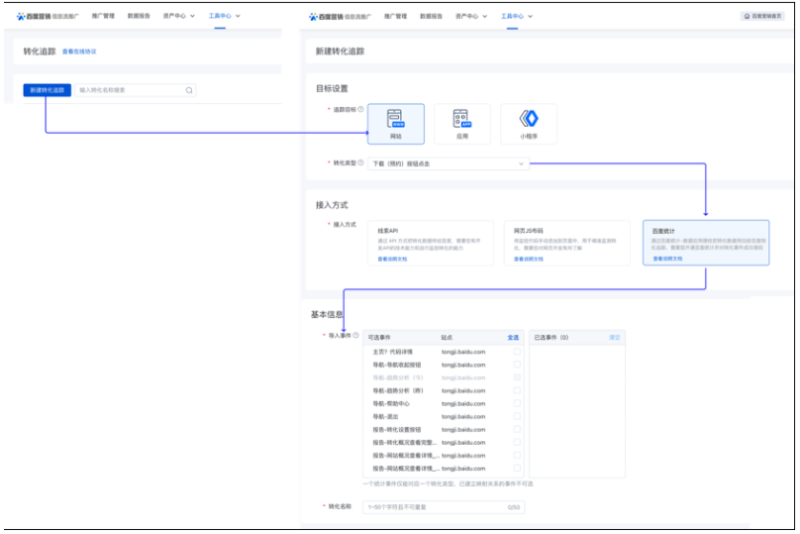The width and height of the screenshot is (800, 534).
Task: Check the 报告-转化设置按钮 event checkbox
Action: click(x=517, y=429)
